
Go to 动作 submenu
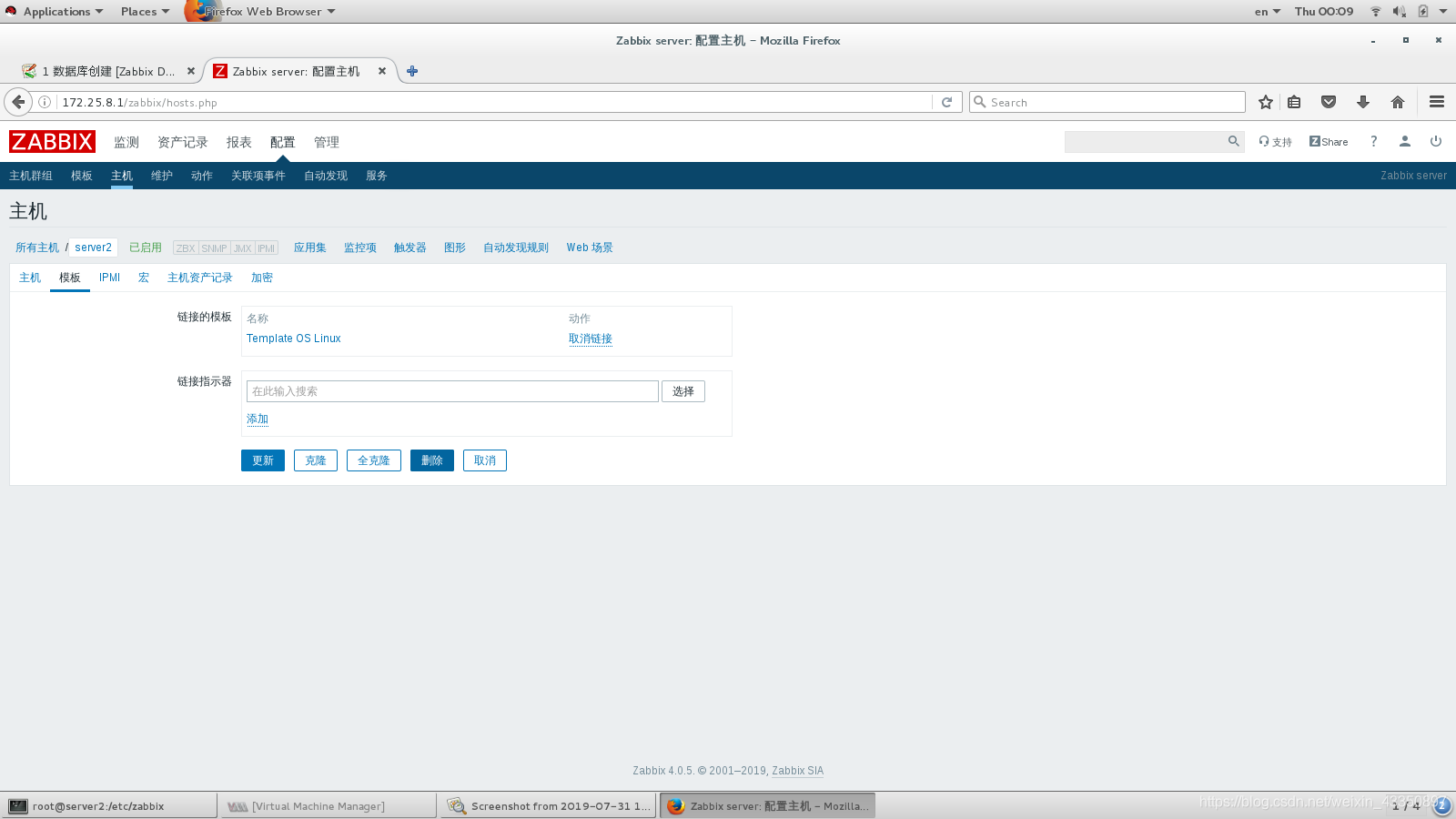tap(202, 176)
